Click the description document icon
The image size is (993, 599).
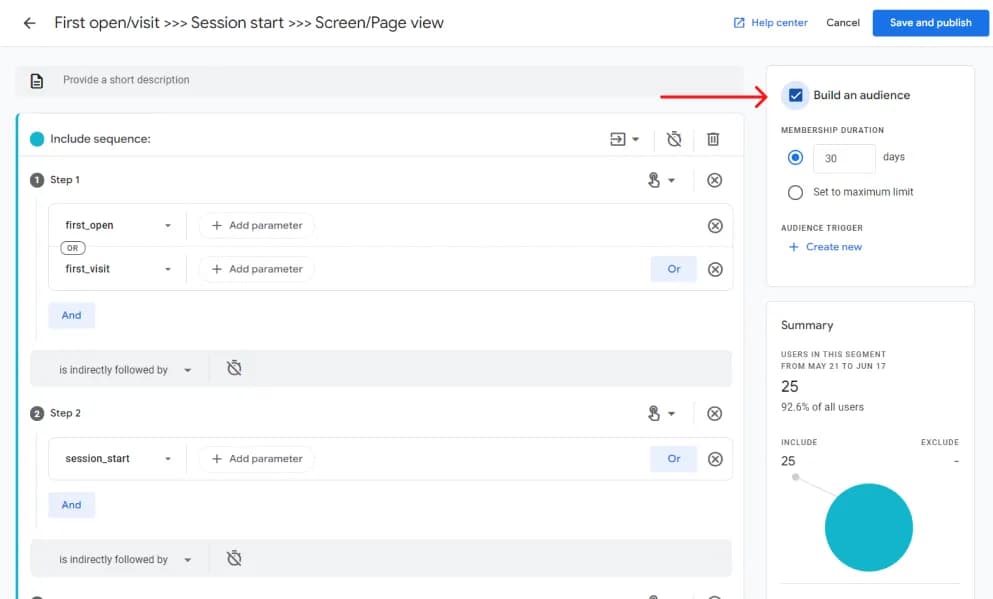point(37,80)
